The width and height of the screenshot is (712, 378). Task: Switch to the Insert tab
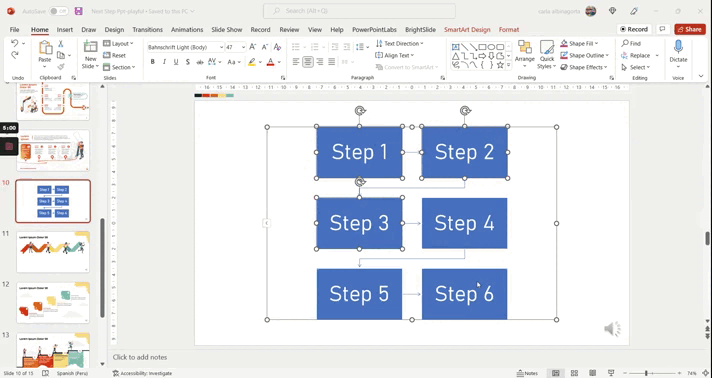[x=64, y=30]
